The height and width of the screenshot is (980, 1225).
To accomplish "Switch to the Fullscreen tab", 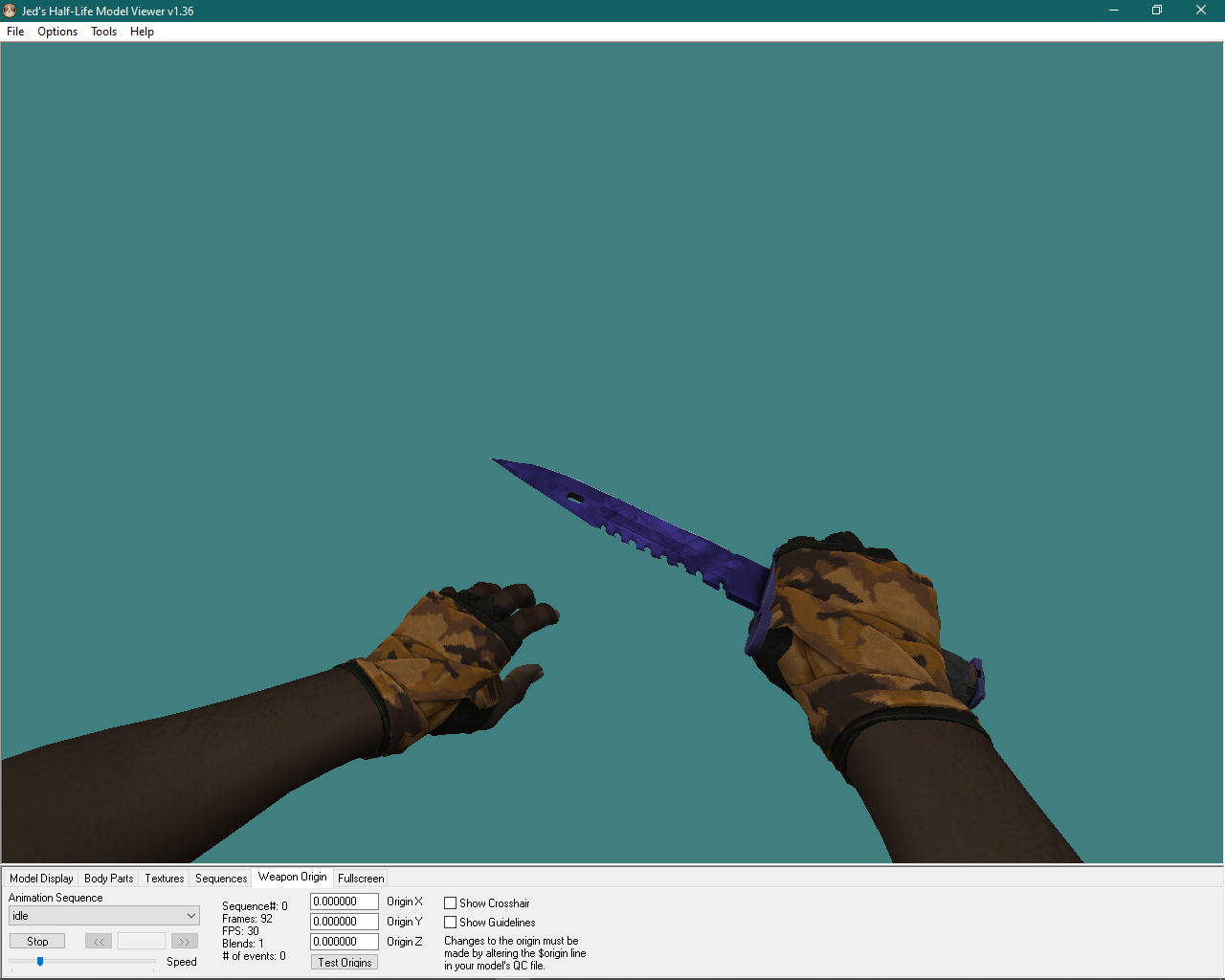I will coord(361,879).
